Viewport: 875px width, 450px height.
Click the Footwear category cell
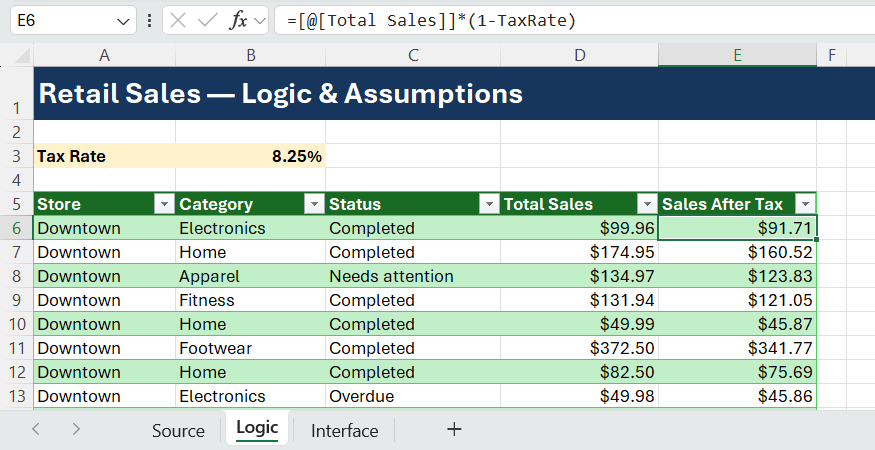coord(251,348)
